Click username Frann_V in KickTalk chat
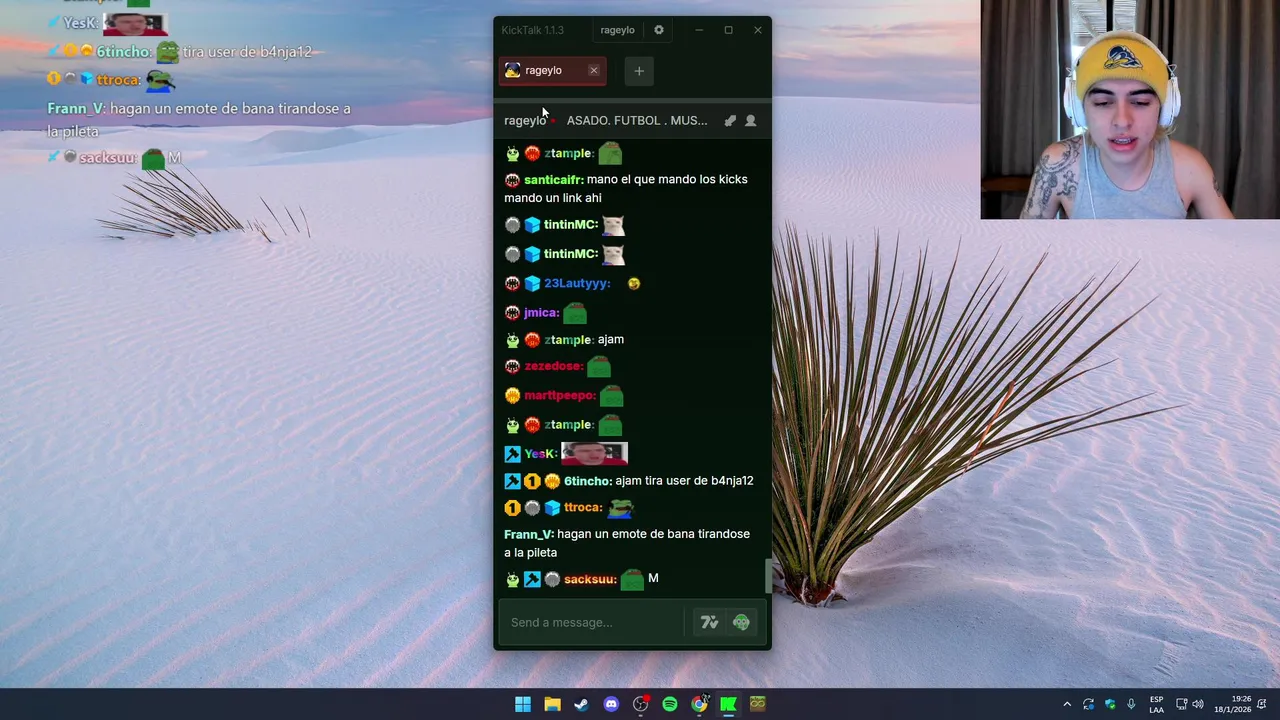 click(x=528, y=534)
